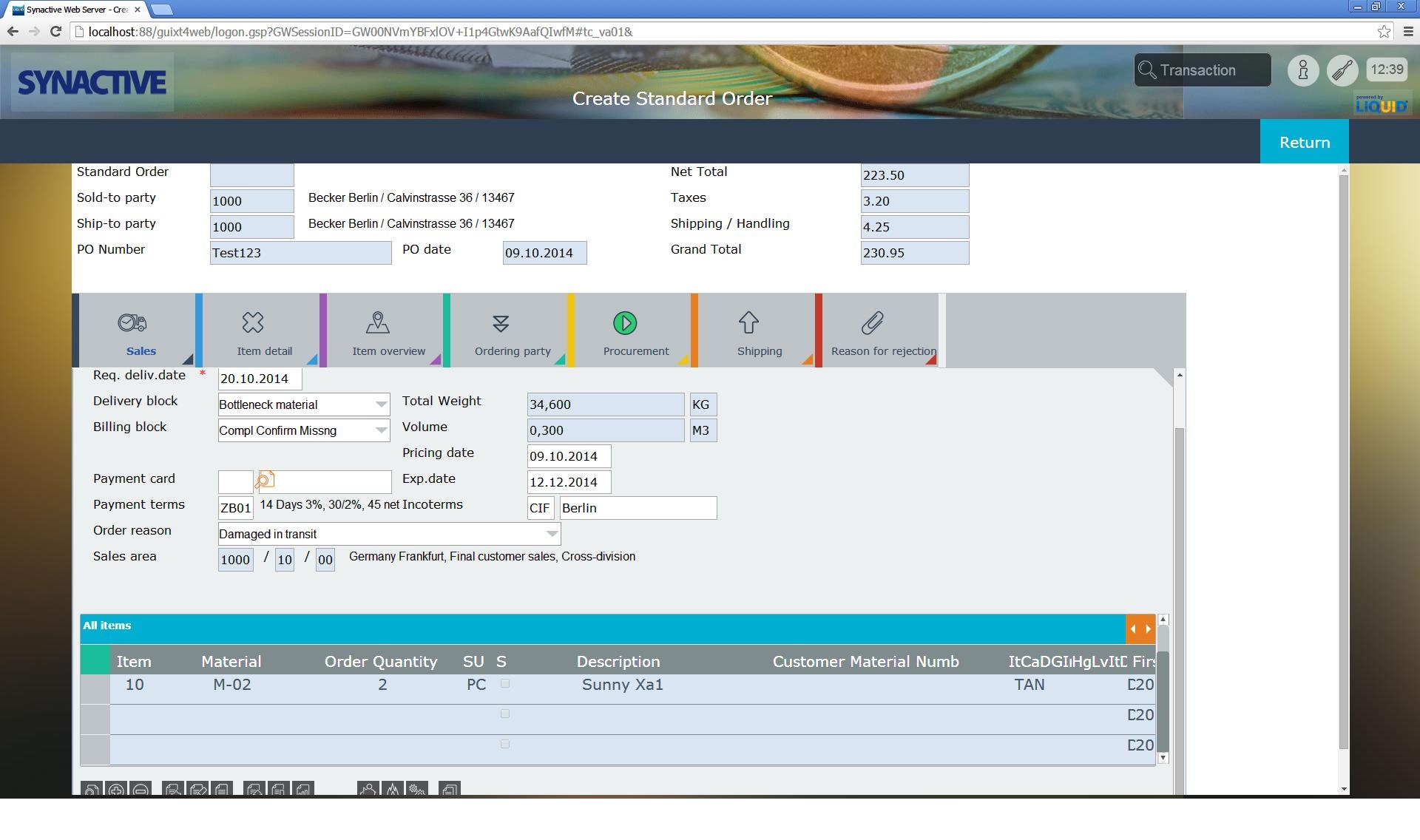Click the payment card search icon
The height and width of the screenshot is (840, 1420).
click(264, 479)
